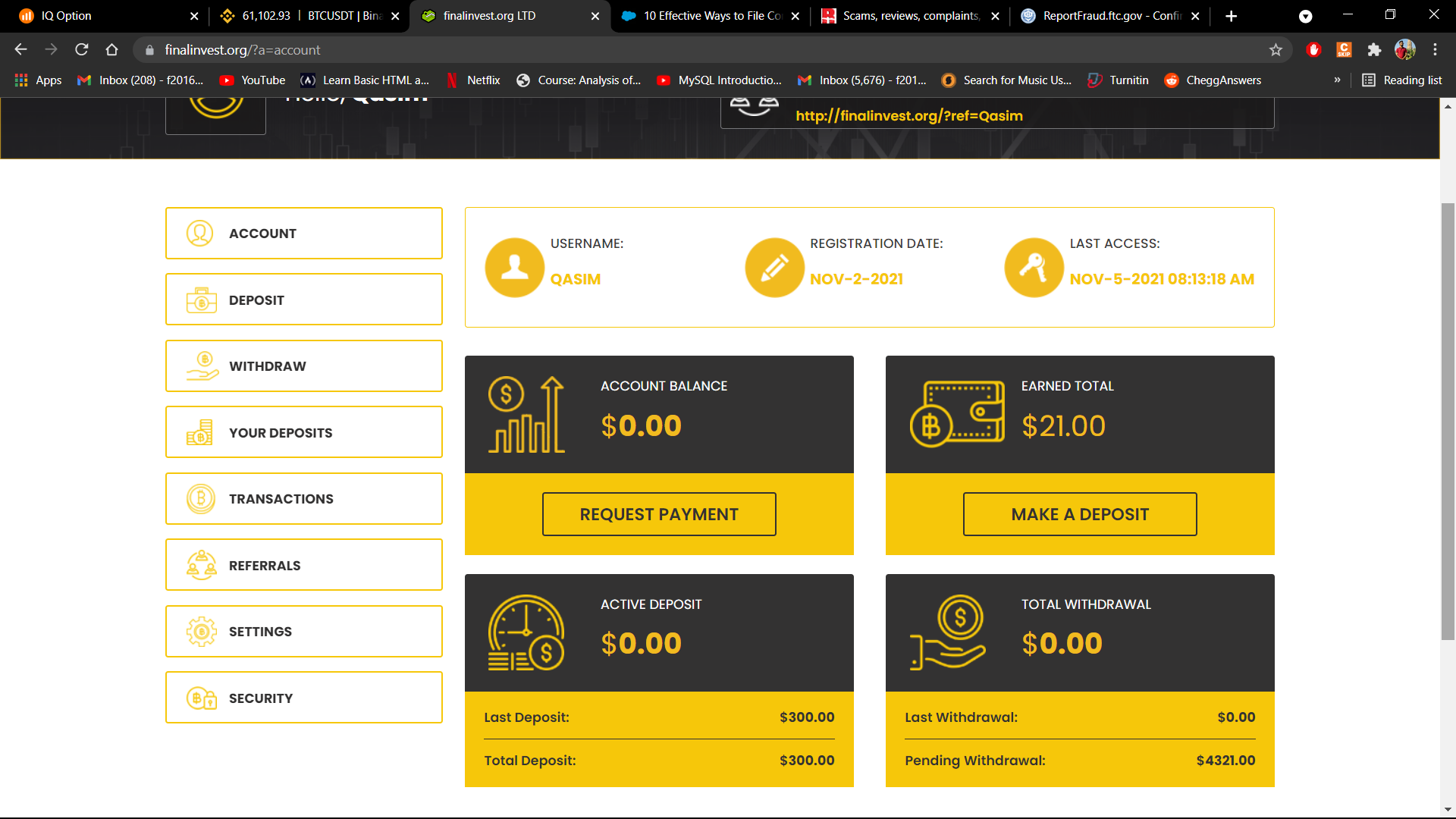Click the NOV-2-2021 registration date text
The image size is (1456, 819).
point(856,279)
